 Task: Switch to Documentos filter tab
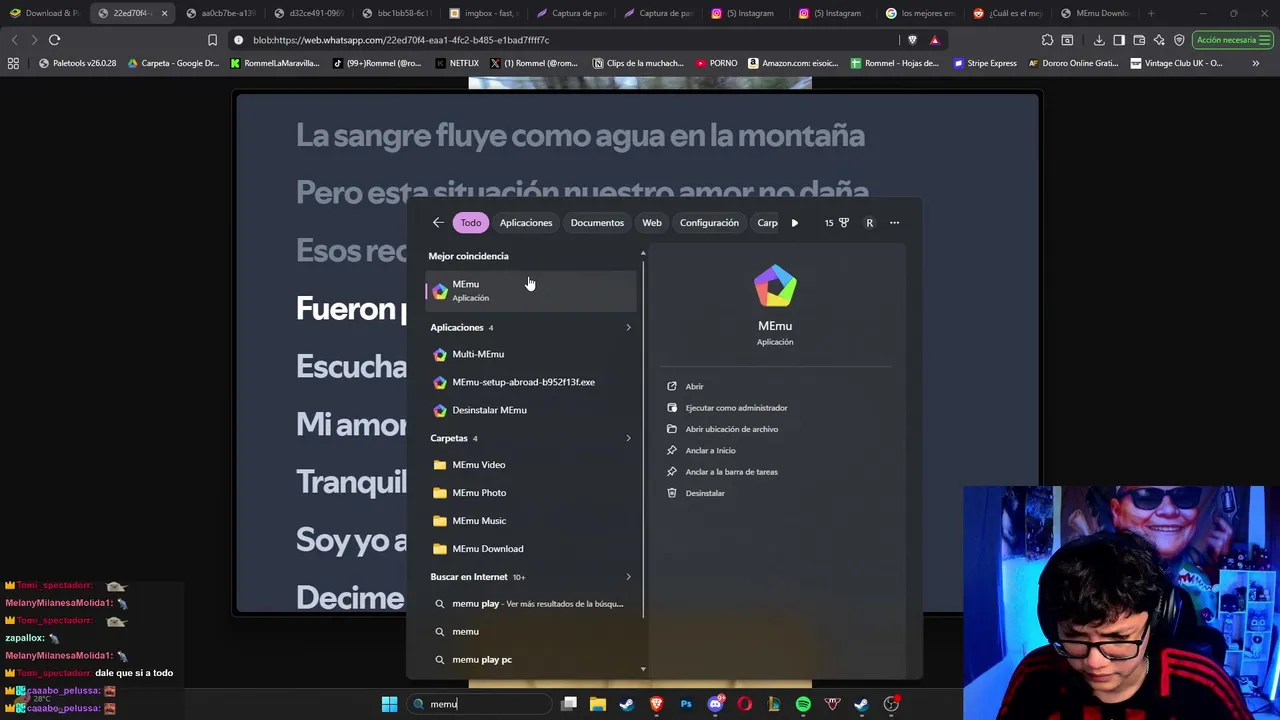[x=597, y=223]
